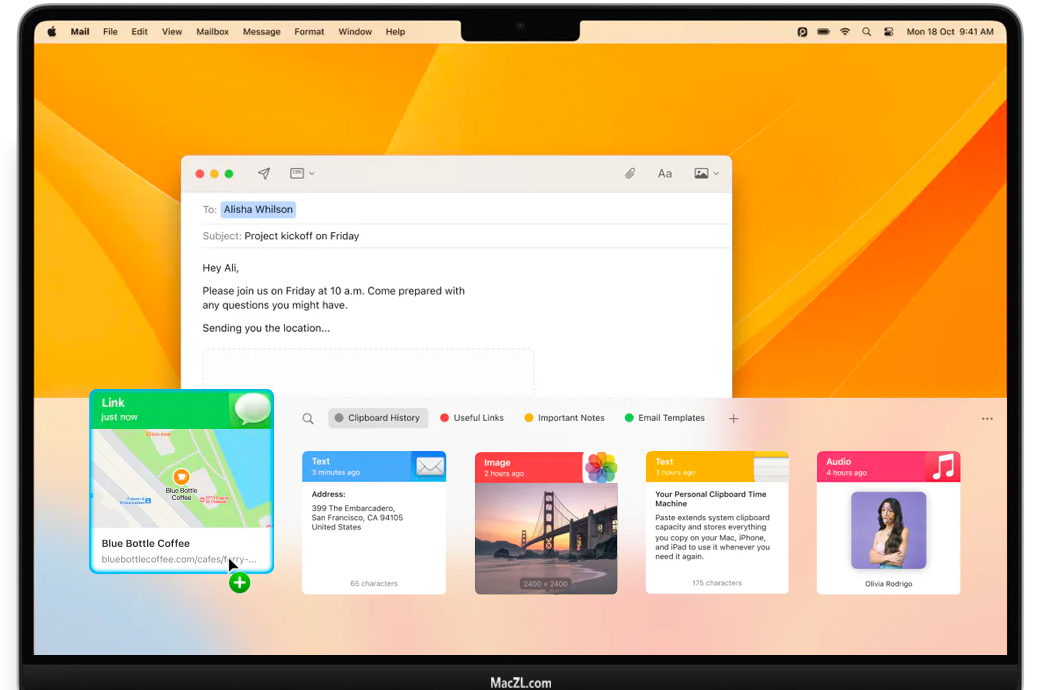Screen dimensions: 1040x690
Task: Open the View menu
Action: pyautogui.click(x=172, y=31)
